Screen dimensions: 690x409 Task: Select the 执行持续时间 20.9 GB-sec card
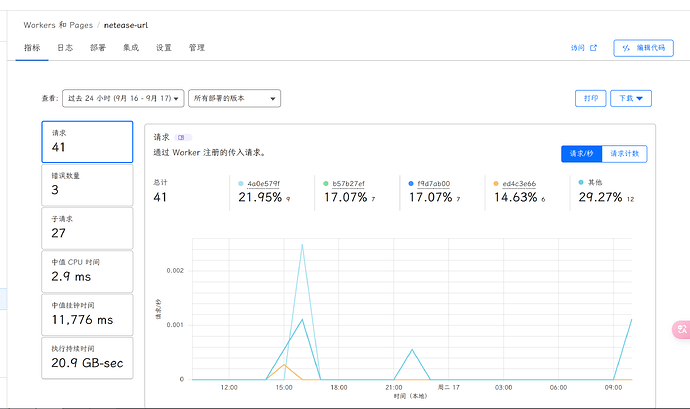(87, 358)
